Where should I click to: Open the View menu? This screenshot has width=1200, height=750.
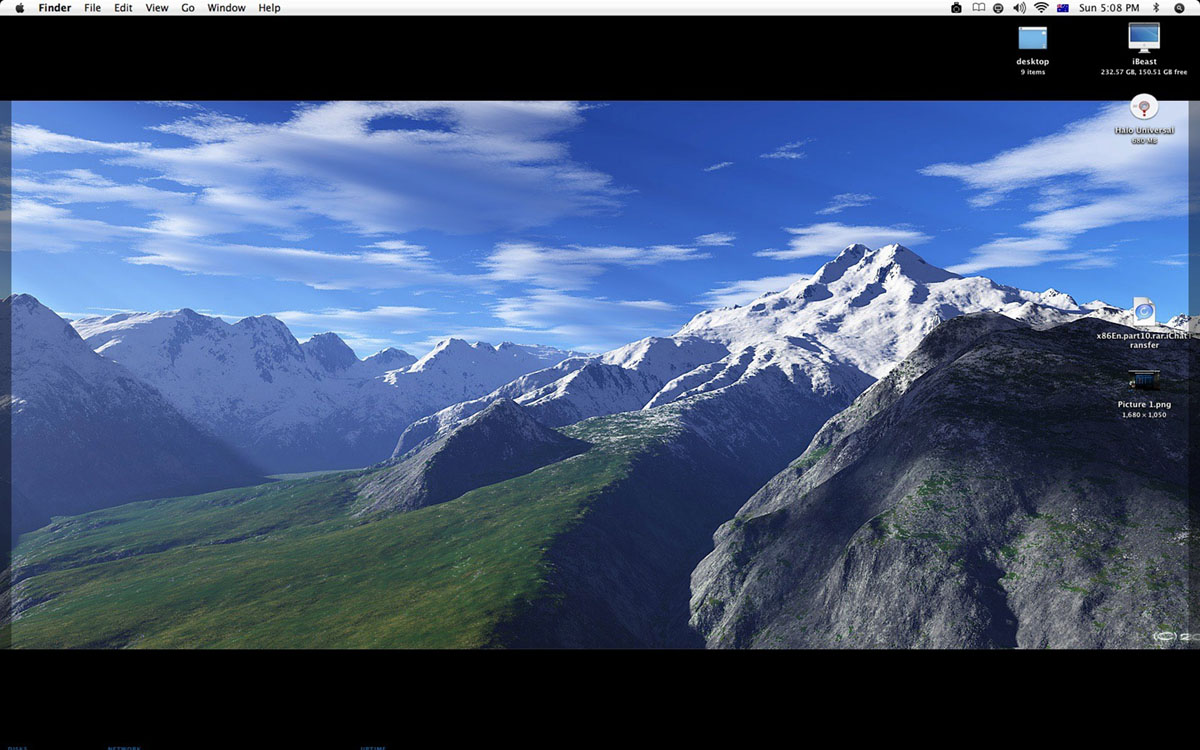(x=157, y=8)
